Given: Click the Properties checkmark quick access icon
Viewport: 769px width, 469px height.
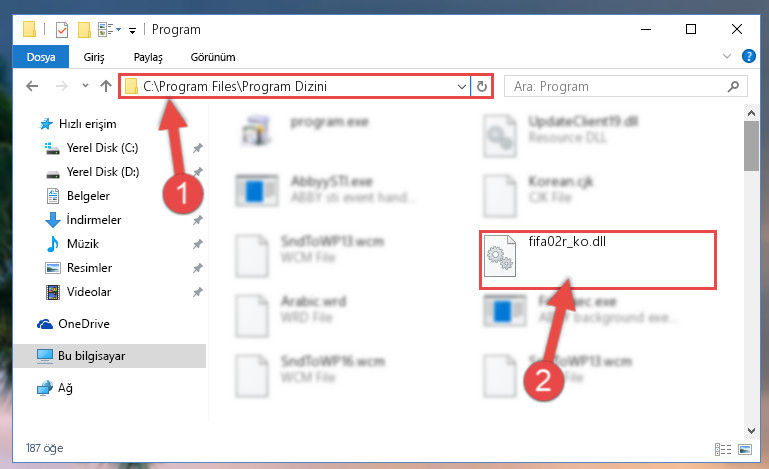Looking at the screenshot, I should pos(62,30).
